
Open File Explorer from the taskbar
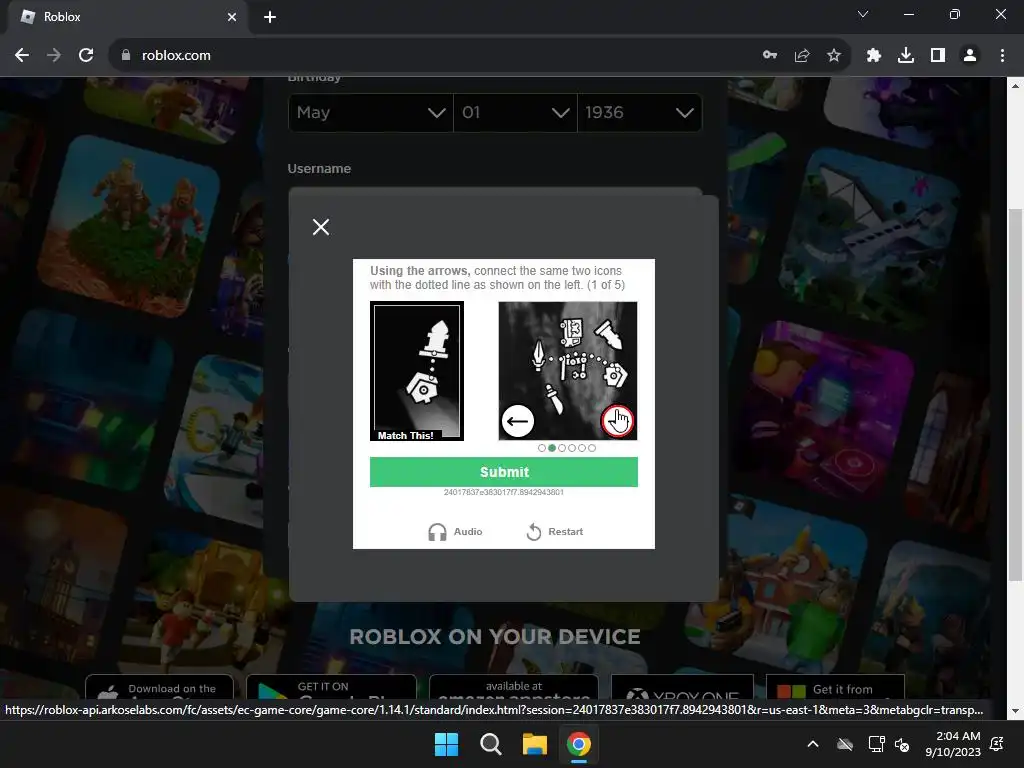coord(534,744)
